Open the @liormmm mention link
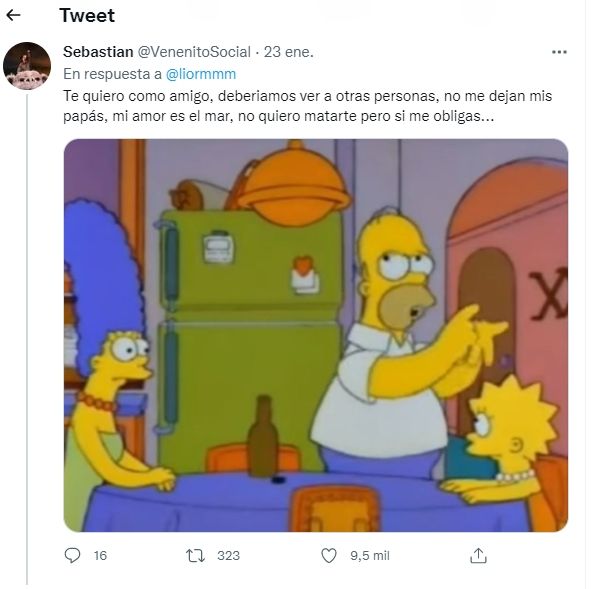The image size is (608, 589). pos(201,74)
